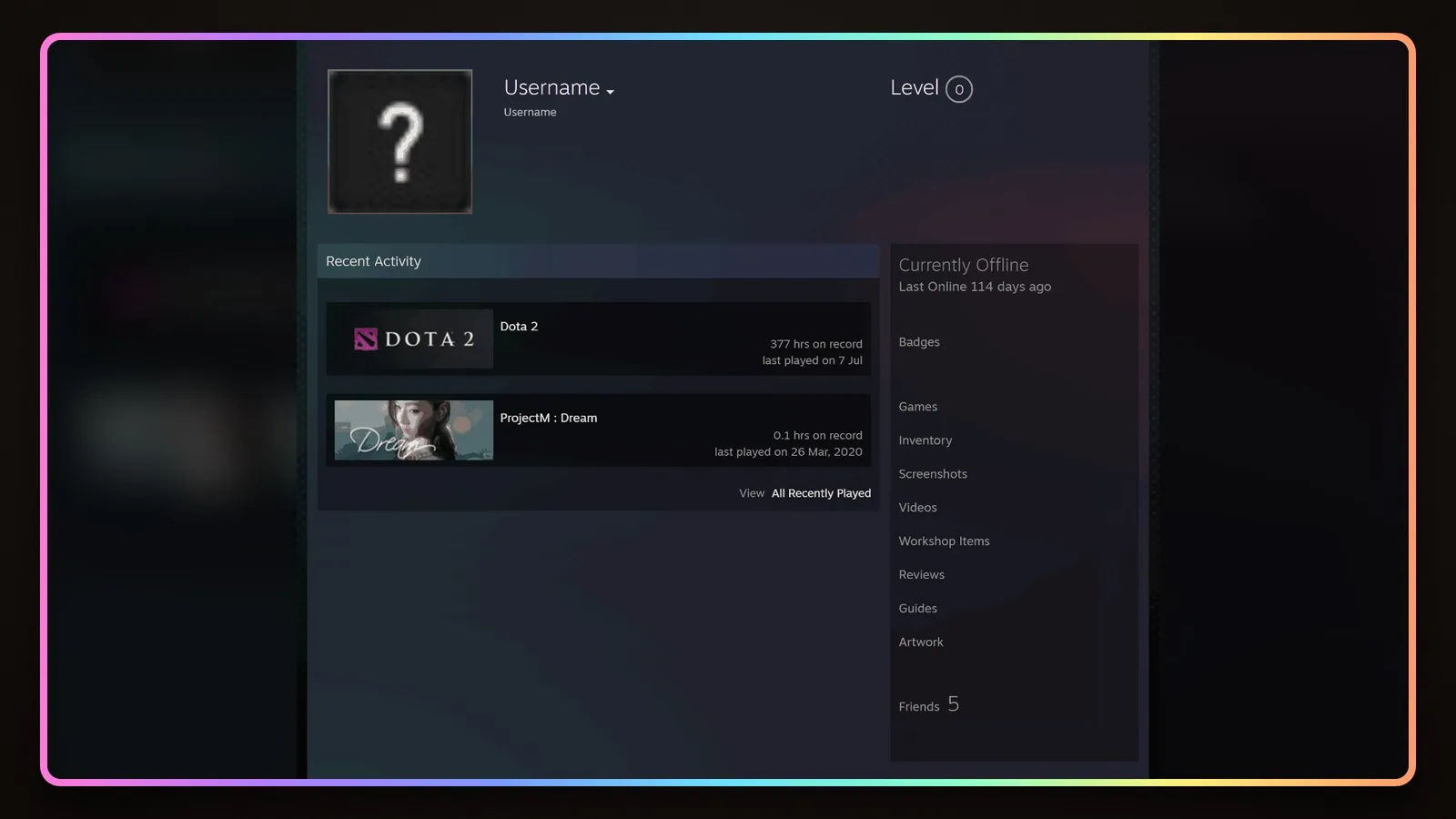Image resolution: width=1456 pixels, height=819 pixels.
Task: Click the 'Currently Offline' status text
Action: click(x=964, y=265)
